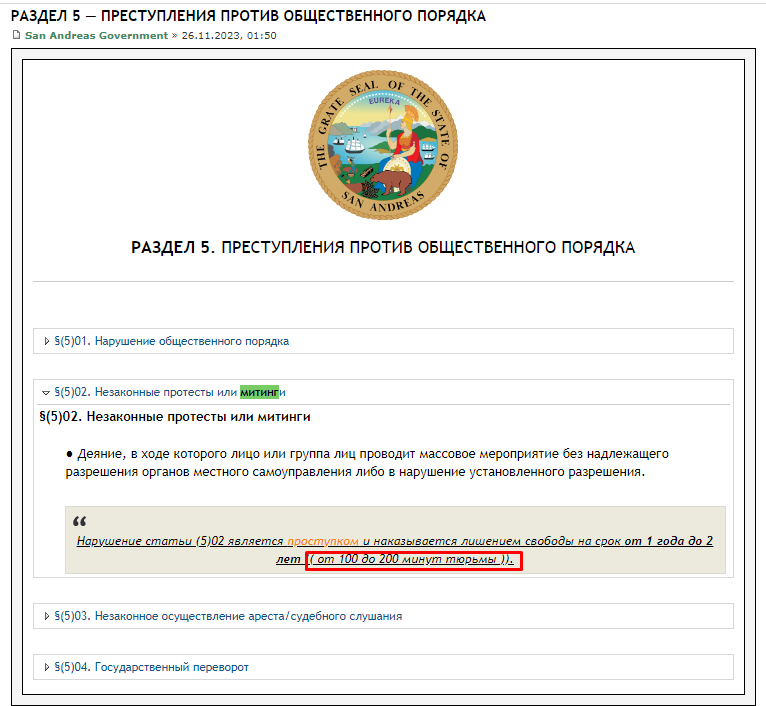Click the bullet paragraph starting with "Деяние"
Image resolution: width=766 pixels, height=706 pixels.
(360, 462)
